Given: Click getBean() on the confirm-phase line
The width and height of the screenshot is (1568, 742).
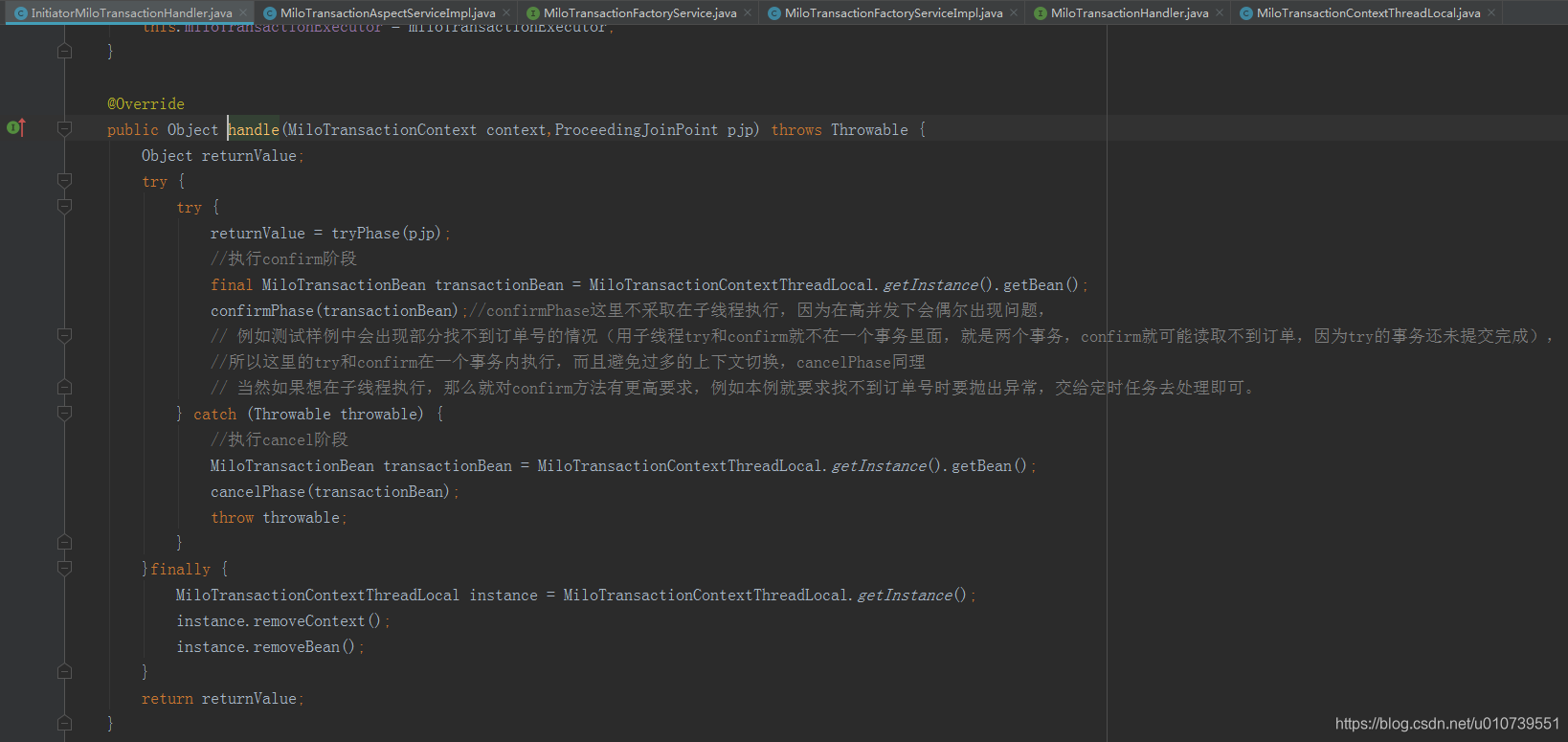Looking at the screenshot, I should 1041,284.
